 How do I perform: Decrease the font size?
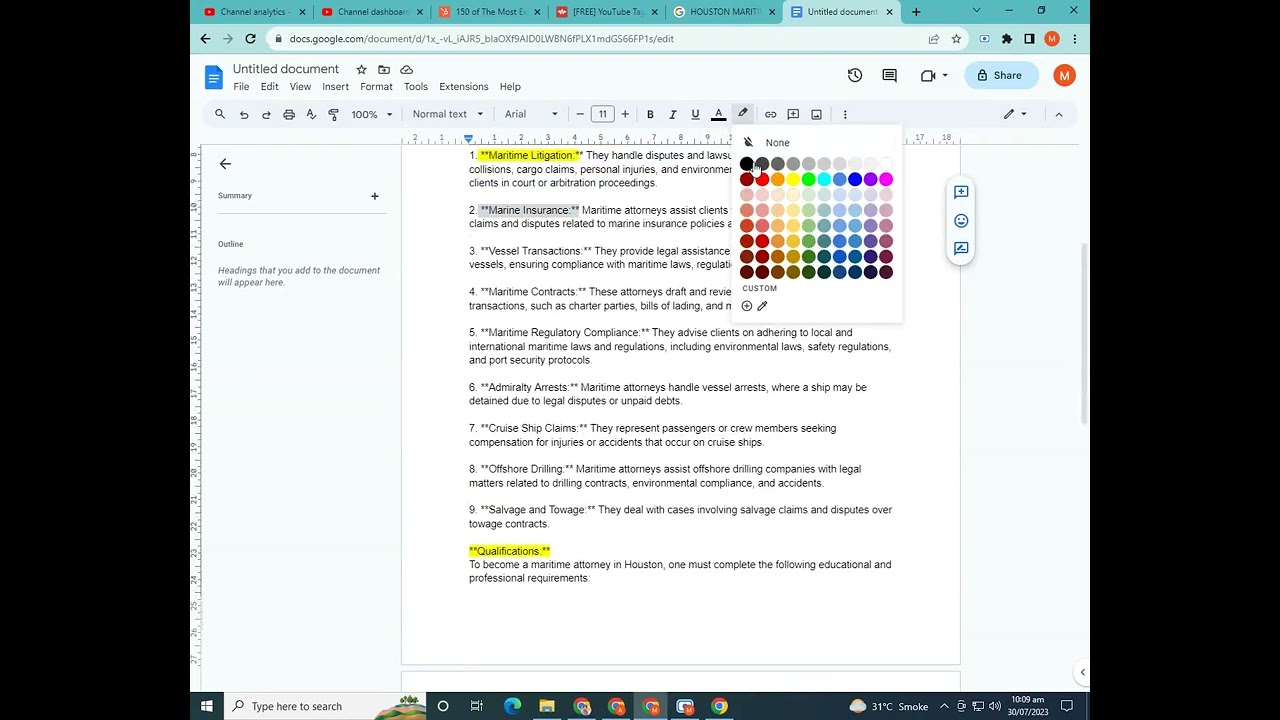[x=580, y=114]
